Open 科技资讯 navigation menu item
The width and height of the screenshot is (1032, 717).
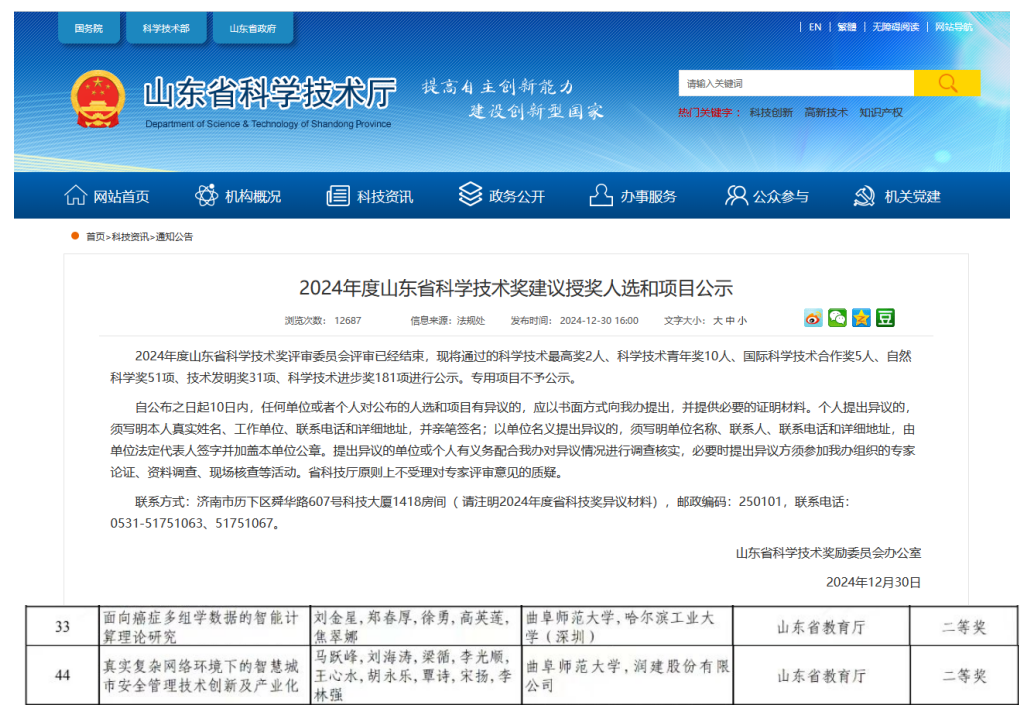point(370,196)
